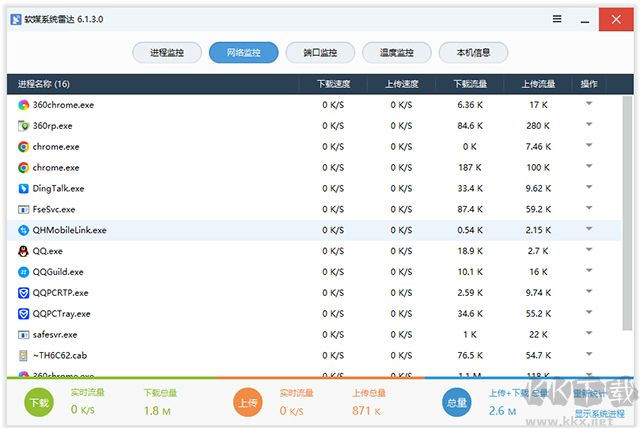This screenshot has height=428, width=640.
Task: Click the 360rp.exe icon
Action: pos(24,125)
